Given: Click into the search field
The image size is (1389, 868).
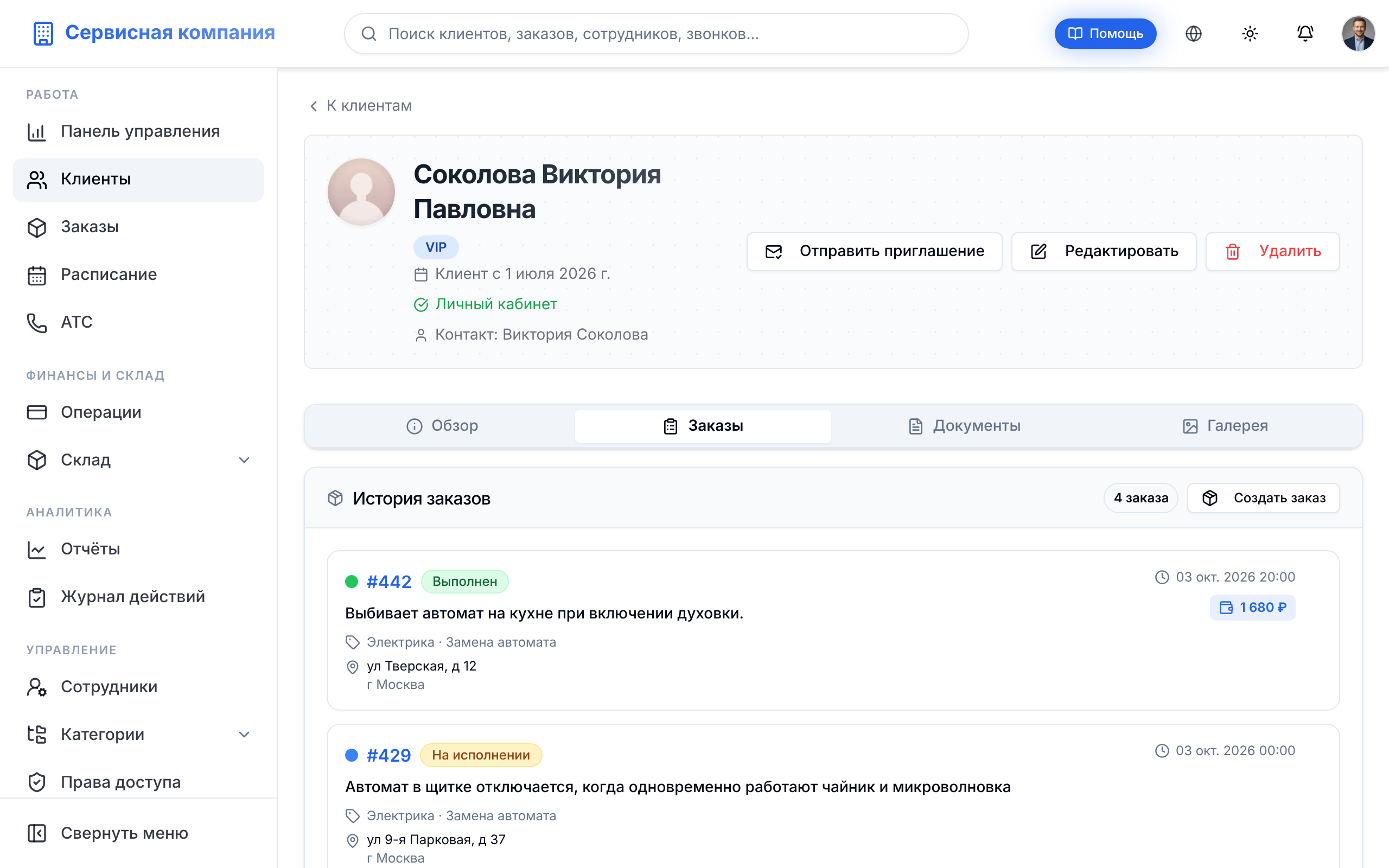Looking at the screenshot, I should tap(656, 34).
